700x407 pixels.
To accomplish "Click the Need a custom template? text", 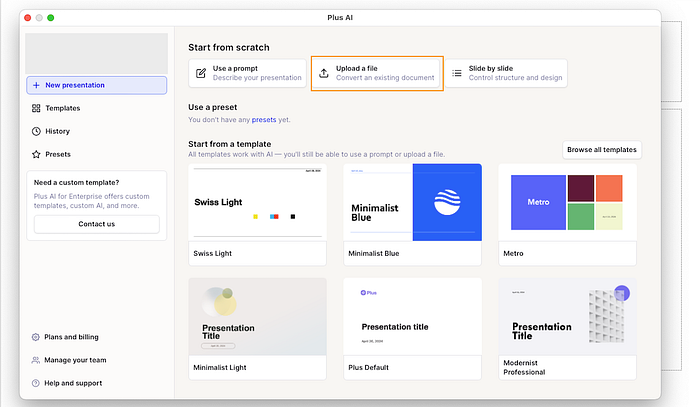I will point(76,183).
